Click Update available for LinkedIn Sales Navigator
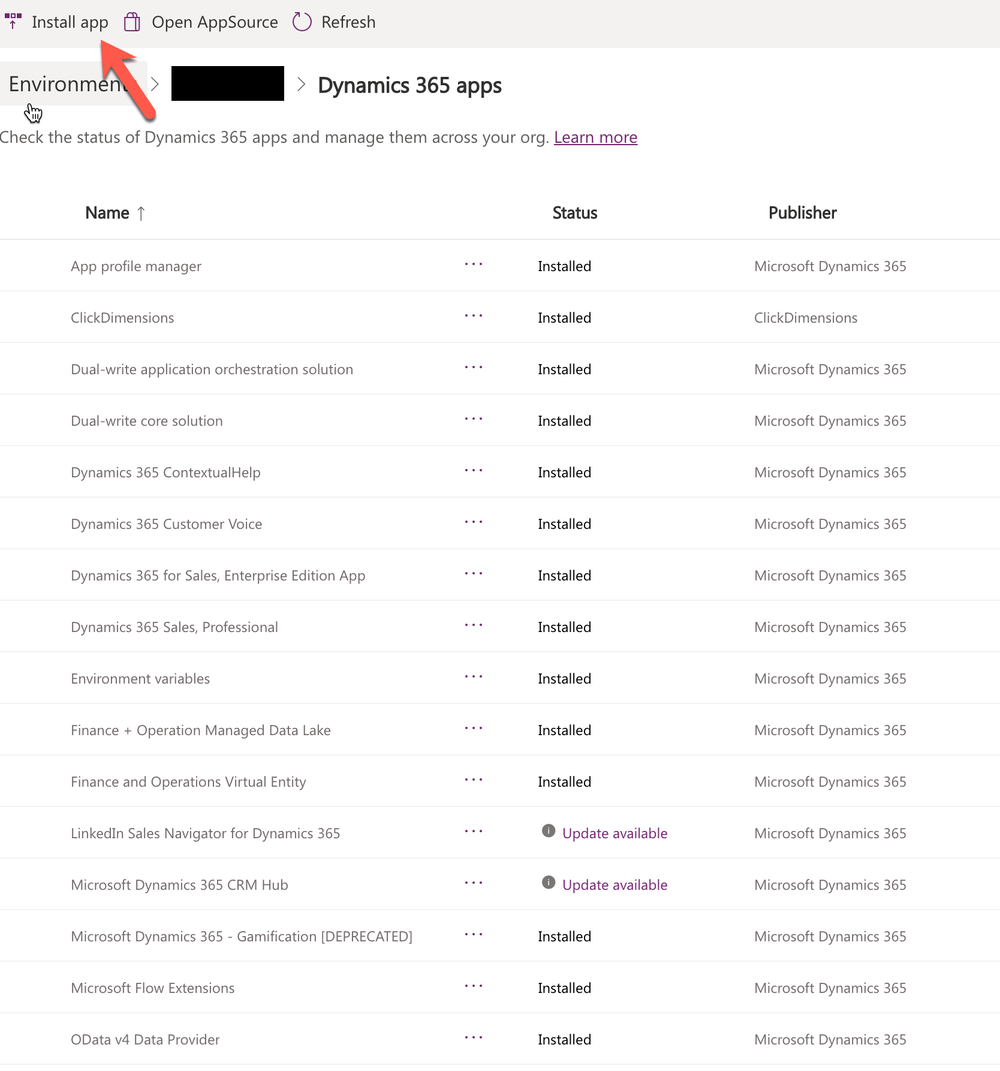The width and height of the screenshot is (1000, 1071). pyautogui.click(x=615, y=832)
